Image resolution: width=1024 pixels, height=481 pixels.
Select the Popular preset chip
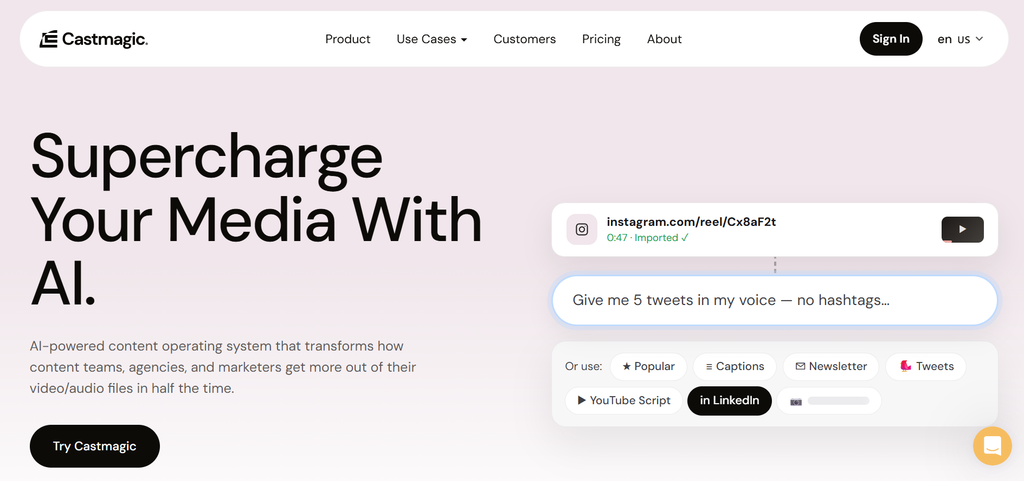(x=648, y=367)
